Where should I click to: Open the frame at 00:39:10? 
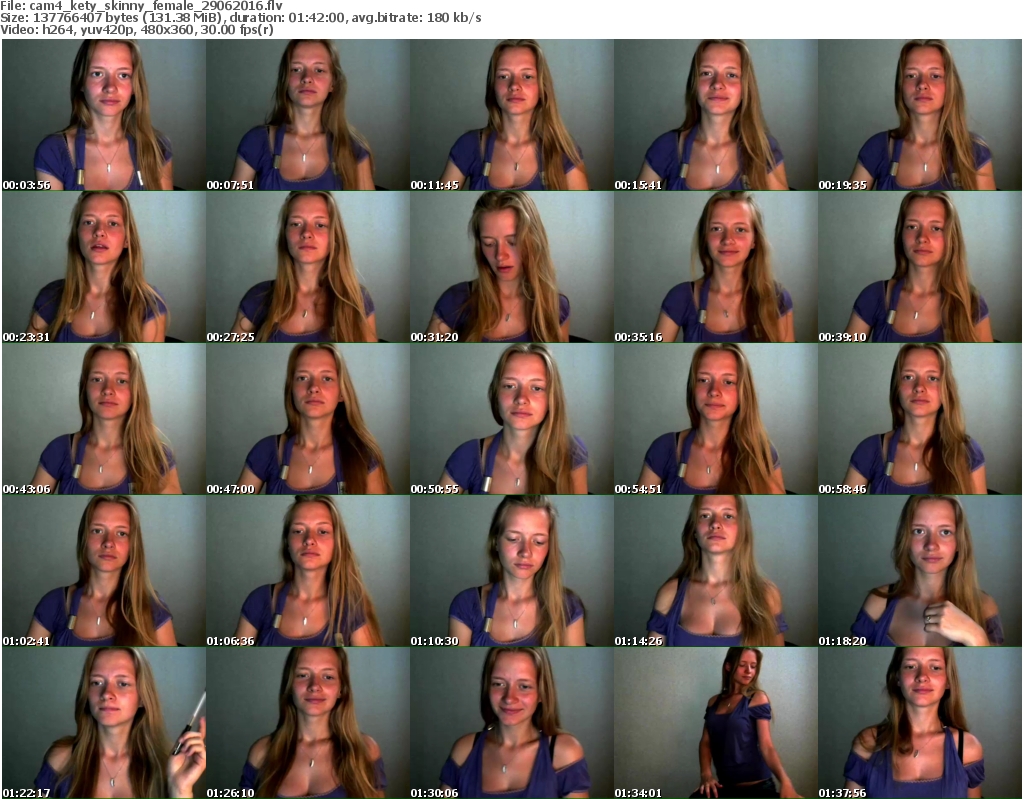click(x=920, y=267)
